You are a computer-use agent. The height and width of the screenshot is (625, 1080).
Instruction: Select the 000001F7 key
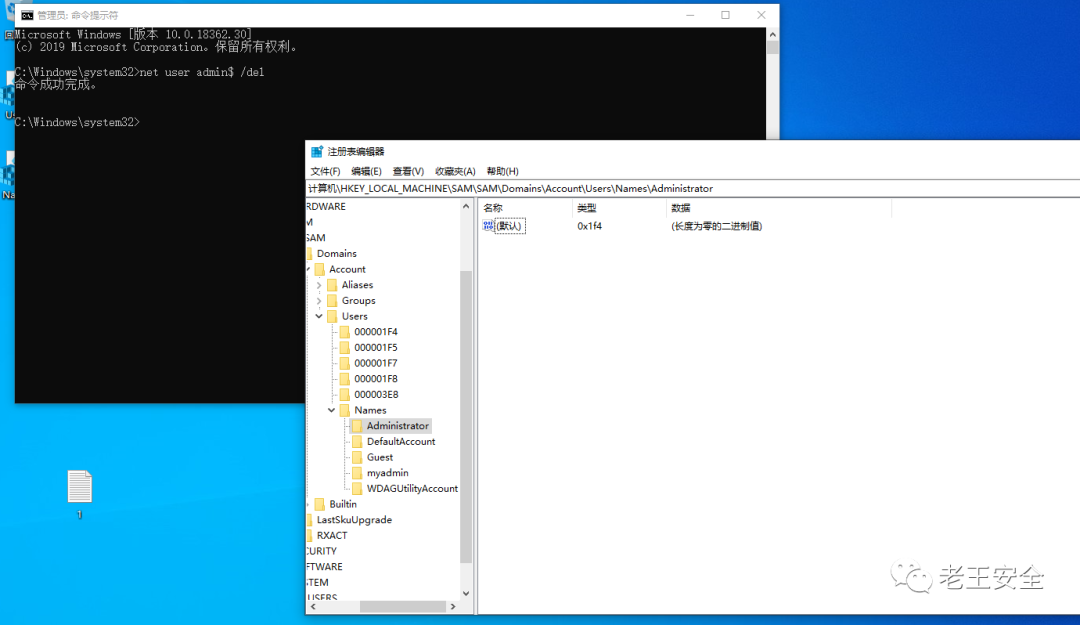click(x=375, y=363)
